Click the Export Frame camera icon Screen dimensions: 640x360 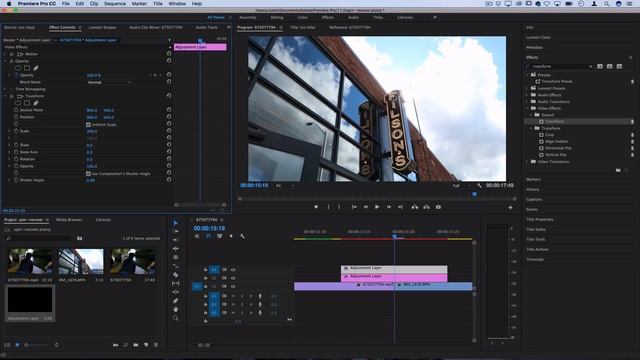point(438,207)
